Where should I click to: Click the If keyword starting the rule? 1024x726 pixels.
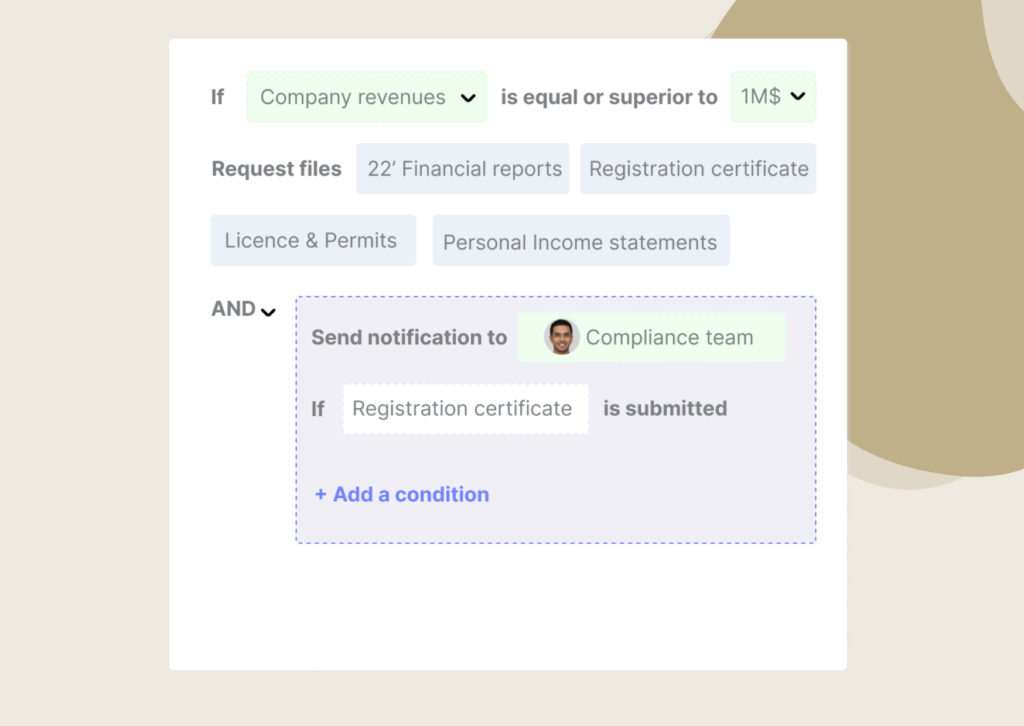click(x=217, y=97)
